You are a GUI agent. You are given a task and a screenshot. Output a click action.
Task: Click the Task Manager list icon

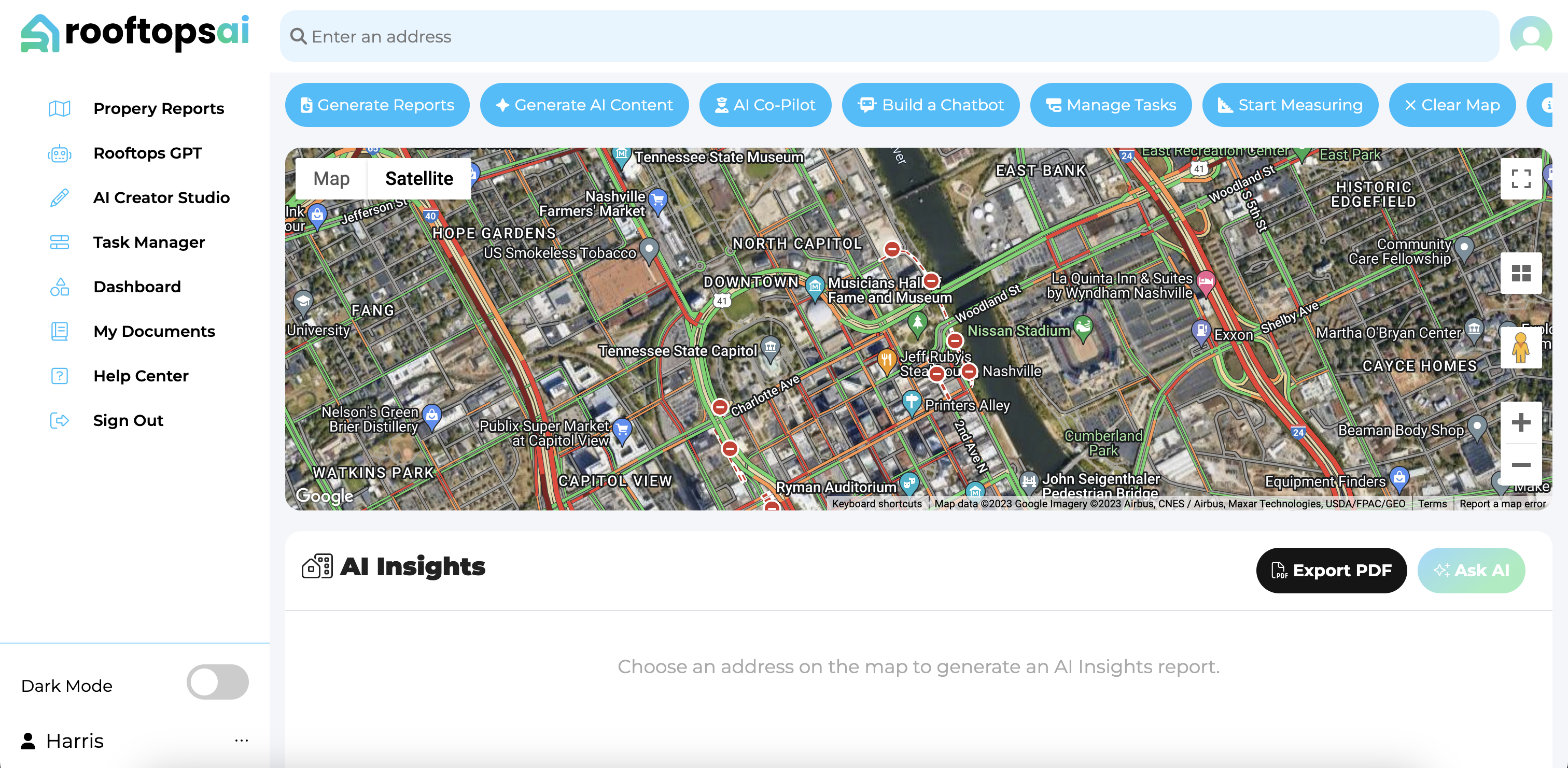click(x=59, y=242)
